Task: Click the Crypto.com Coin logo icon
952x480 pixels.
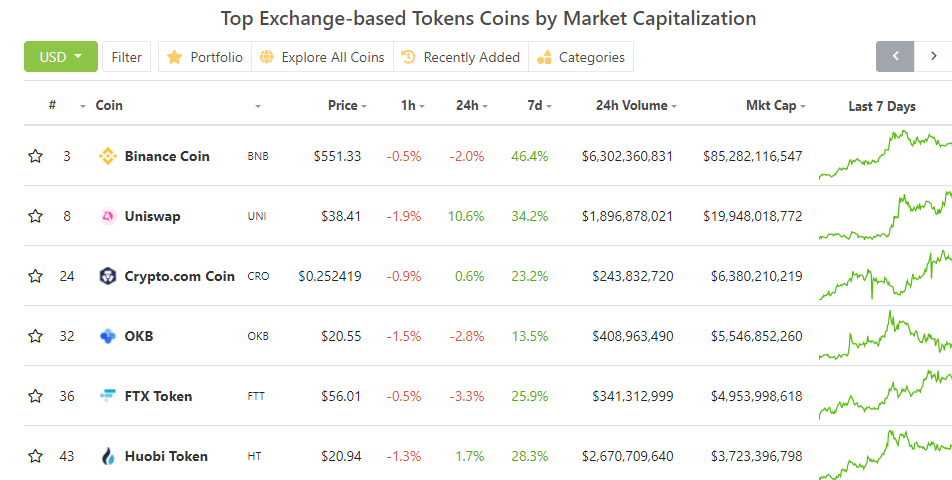Action: pyautogui.click(x=108, y=276)
